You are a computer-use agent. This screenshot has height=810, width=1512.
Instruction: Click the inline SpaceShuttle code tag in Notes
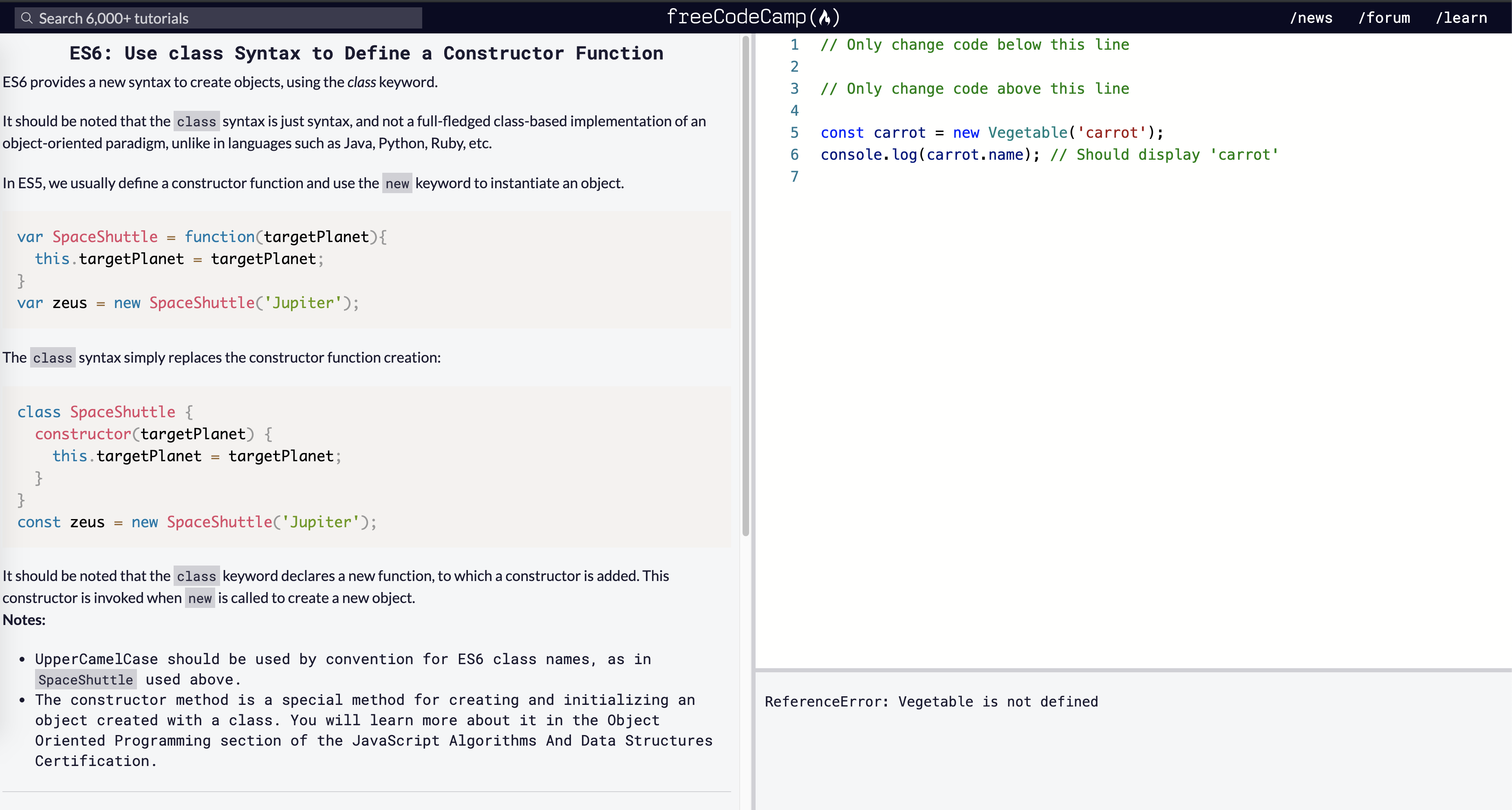point(86,680)
